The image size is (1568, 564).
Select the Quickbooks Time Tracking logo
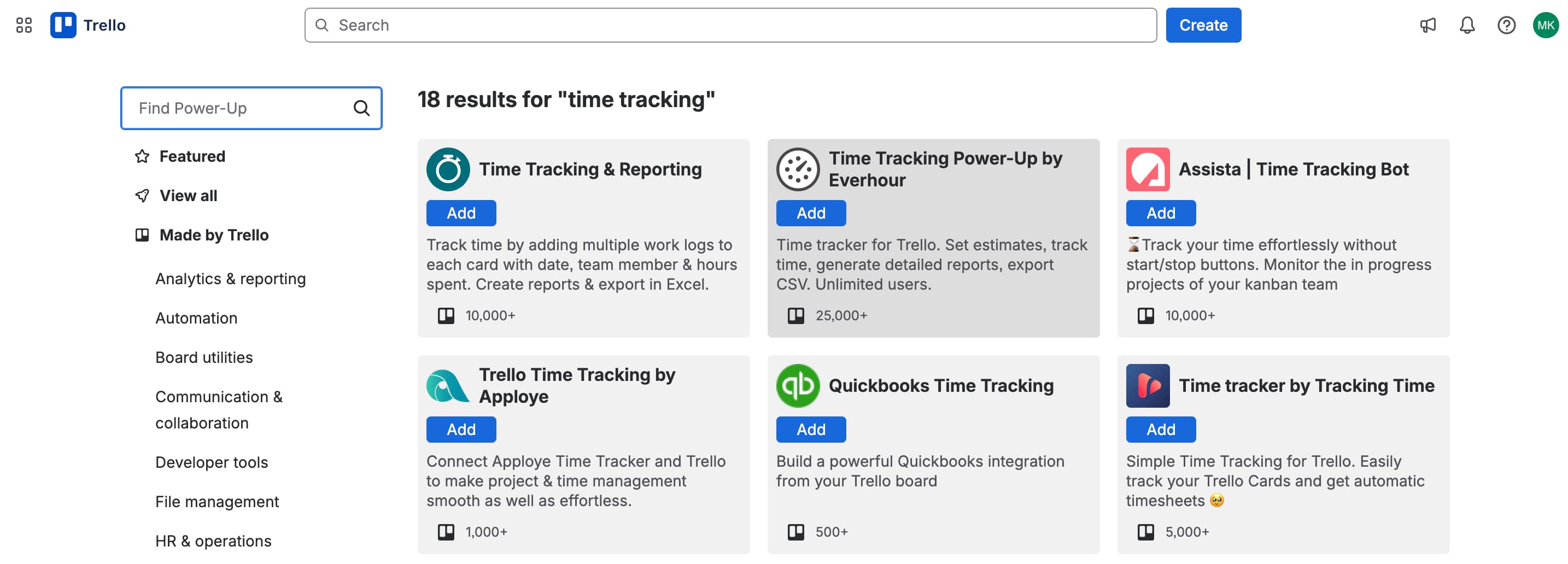[797, 385]
